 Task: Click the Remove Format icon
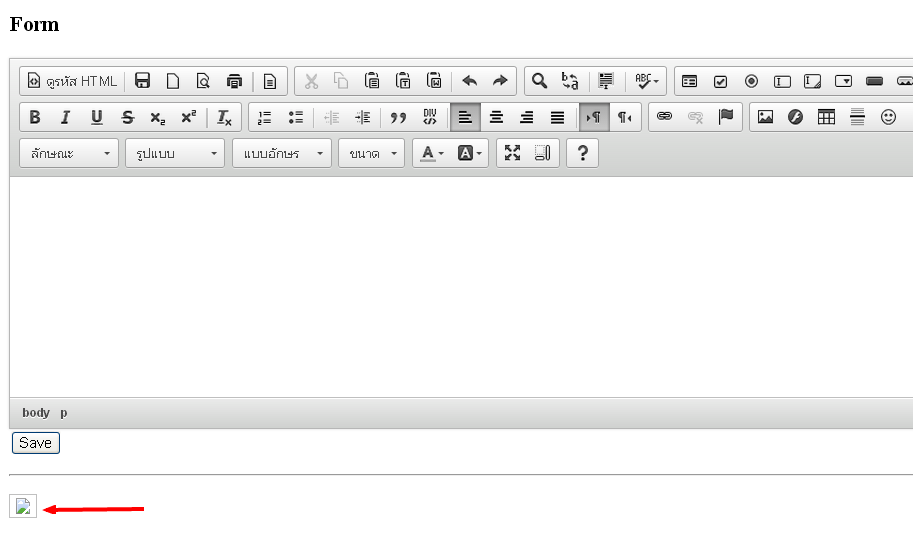point(224,117)
